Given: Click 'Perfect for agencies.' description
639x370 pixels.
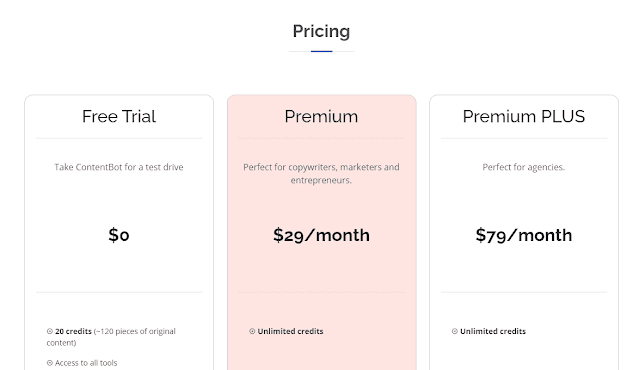Looking at the screenshot, I should 524,167.
